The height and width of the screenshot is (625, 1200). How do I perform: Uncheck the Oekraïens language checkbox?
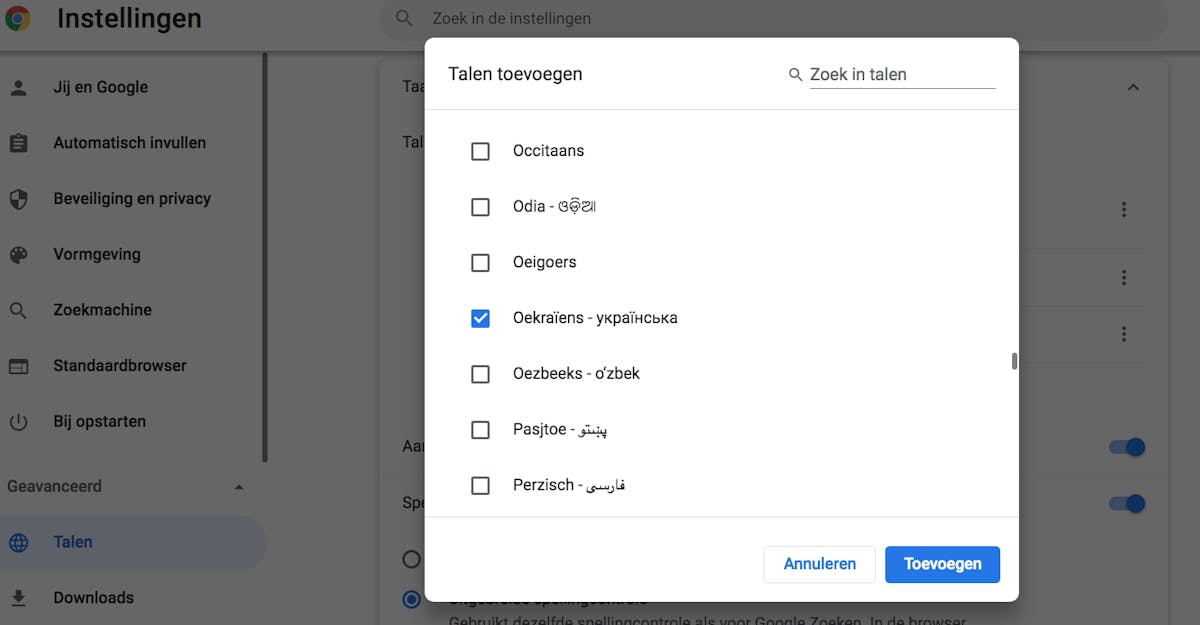480,318
